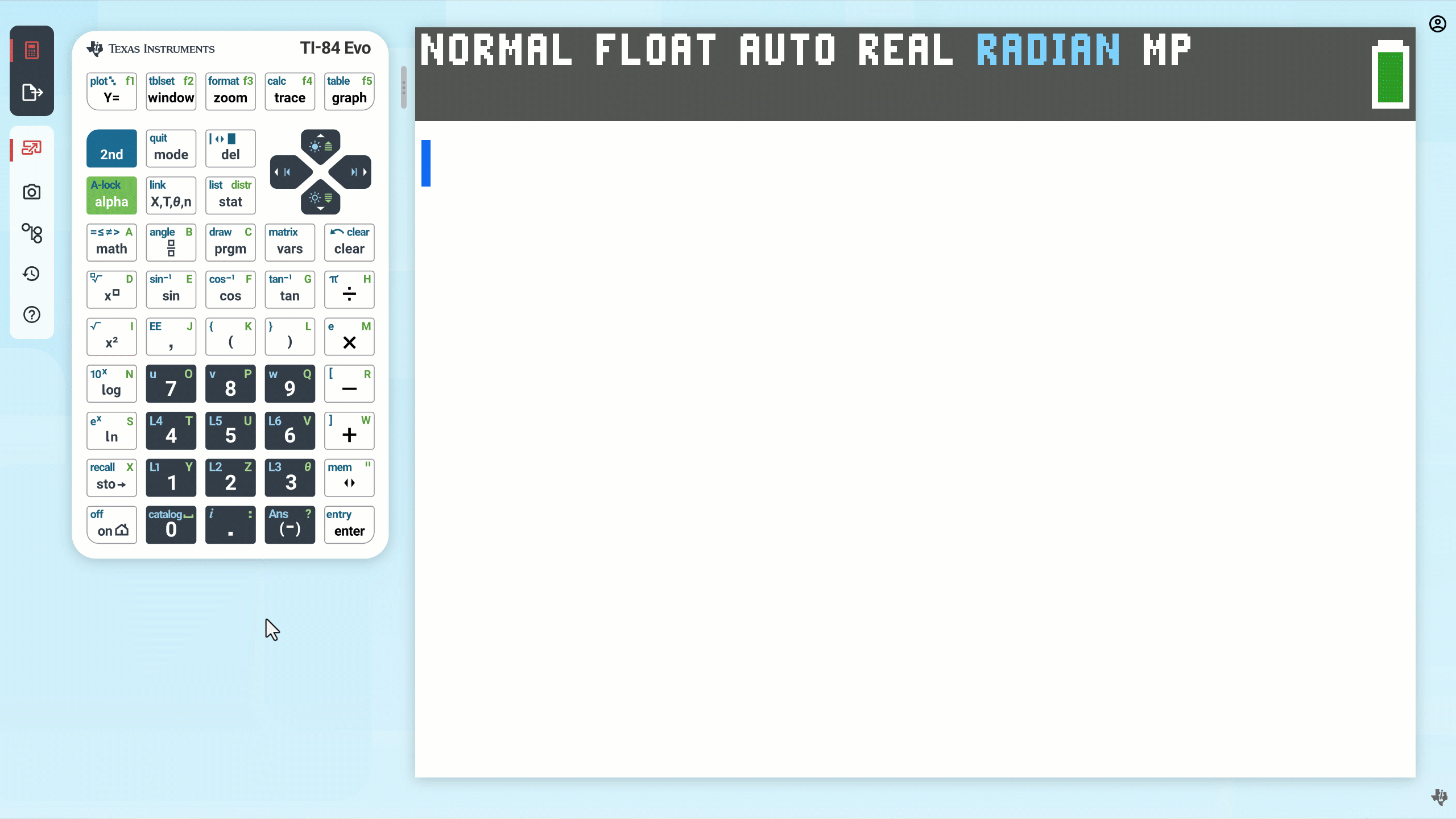Screen dimensions: 1456x819
Task: Toggle the 2nd function key
Action: pyautogui.click(x=112, y=148)
